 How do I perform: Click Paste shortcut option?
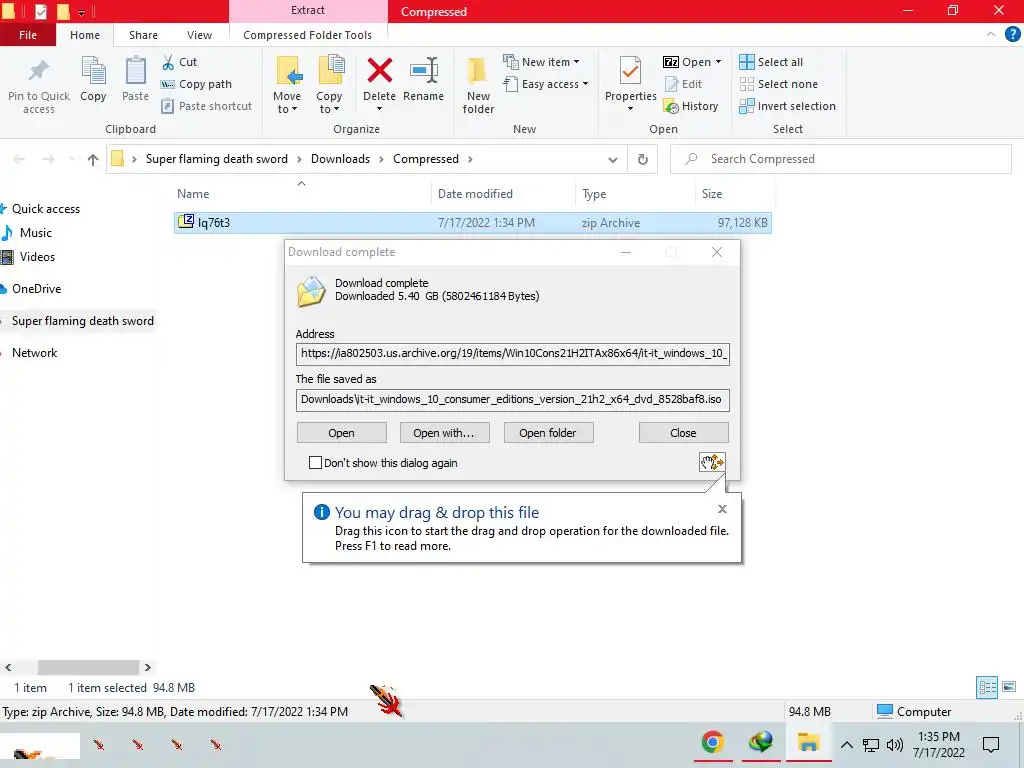(x=206, y=106)
